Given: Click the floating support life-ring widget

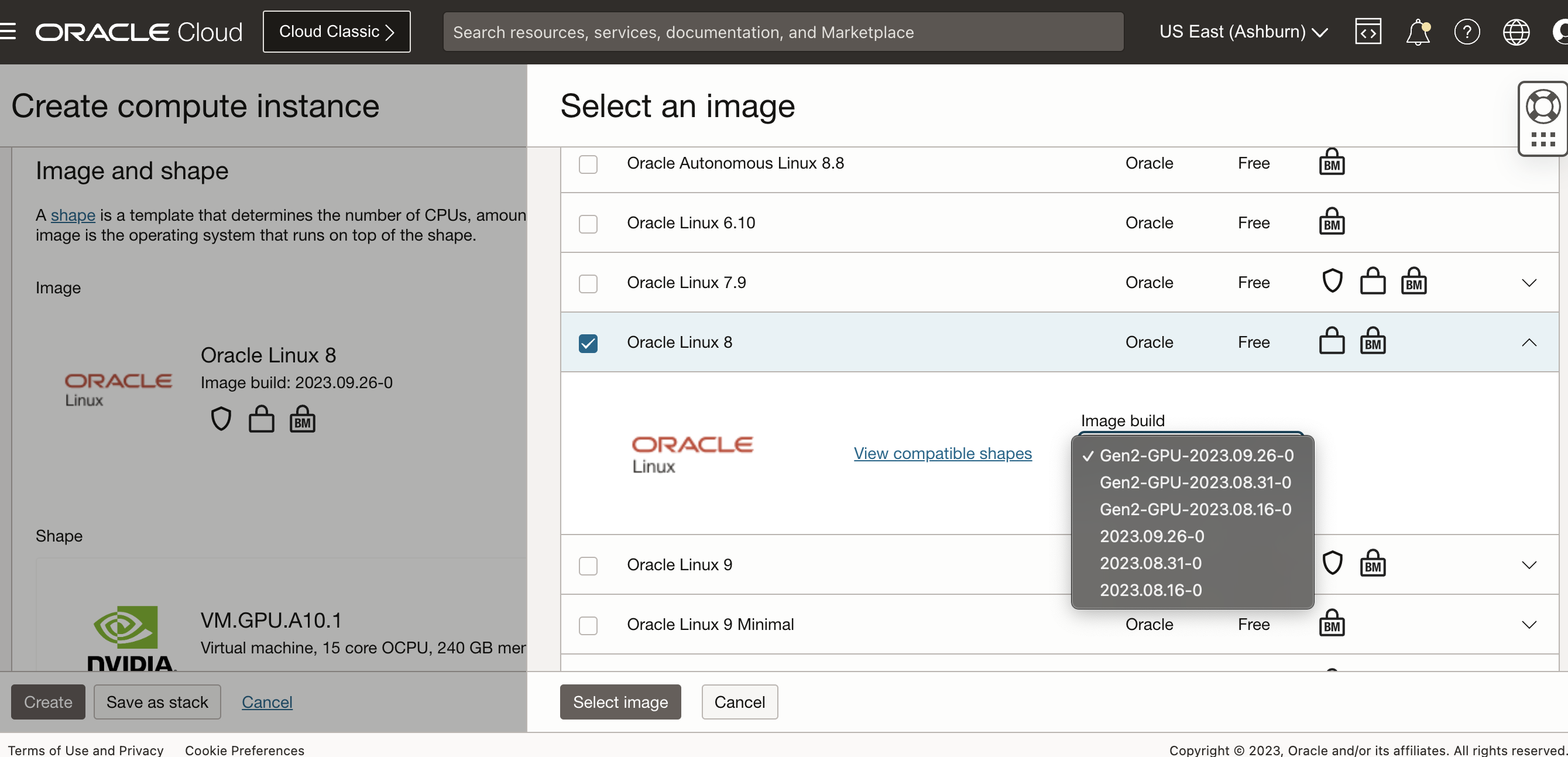Looking at the screenshot, I should [1542, 107].
